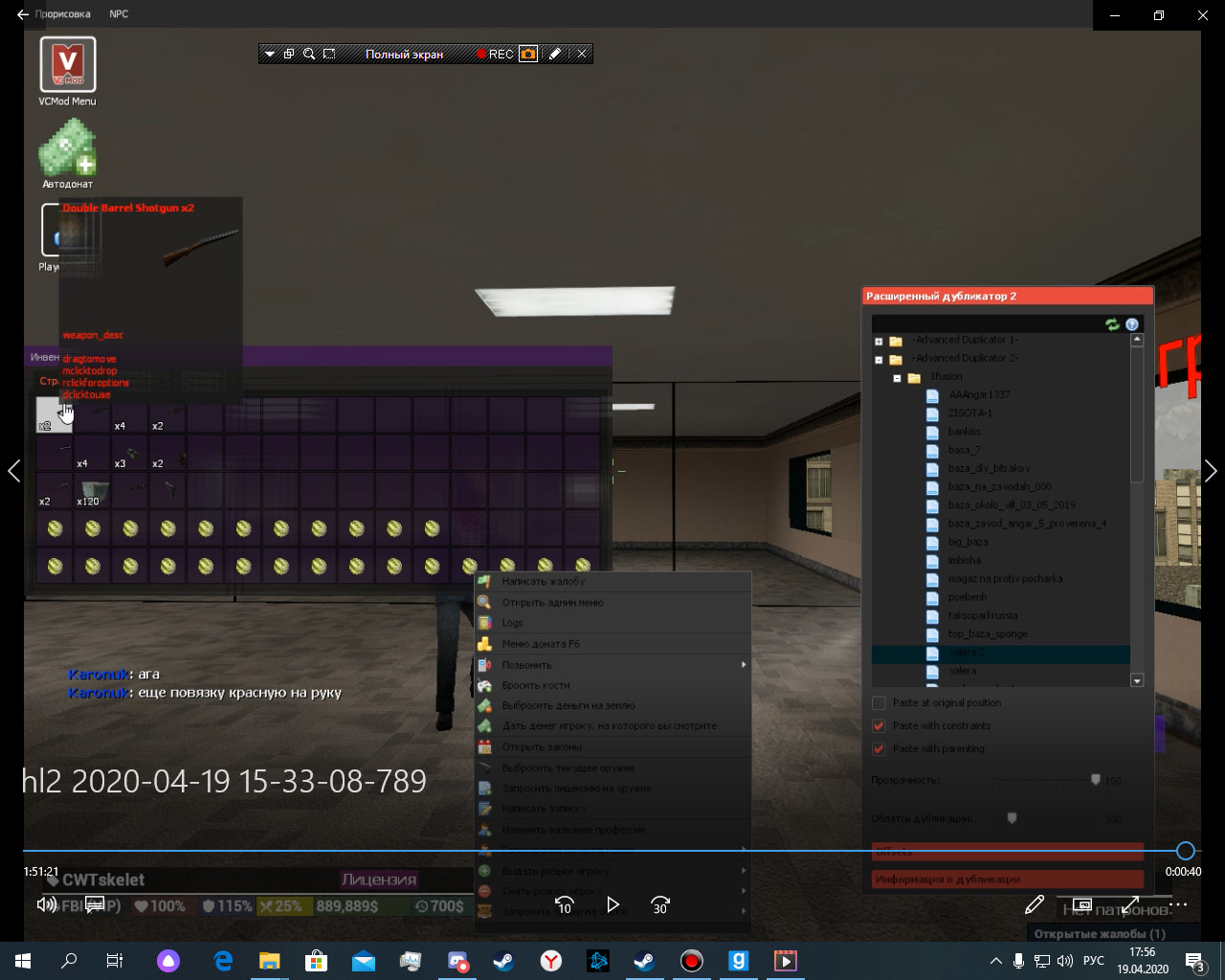Click the pencil edit icon in player controls

pos(1035,904)
